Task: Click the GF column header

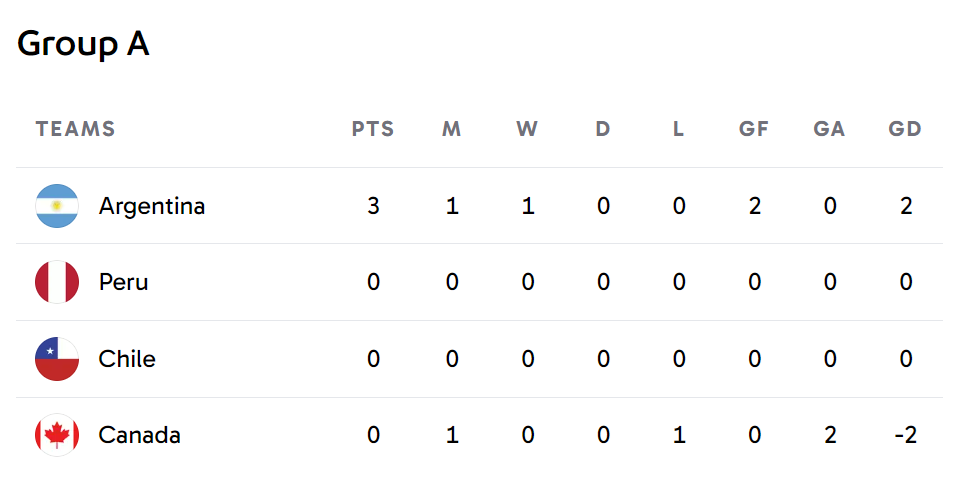Action: 754,129
